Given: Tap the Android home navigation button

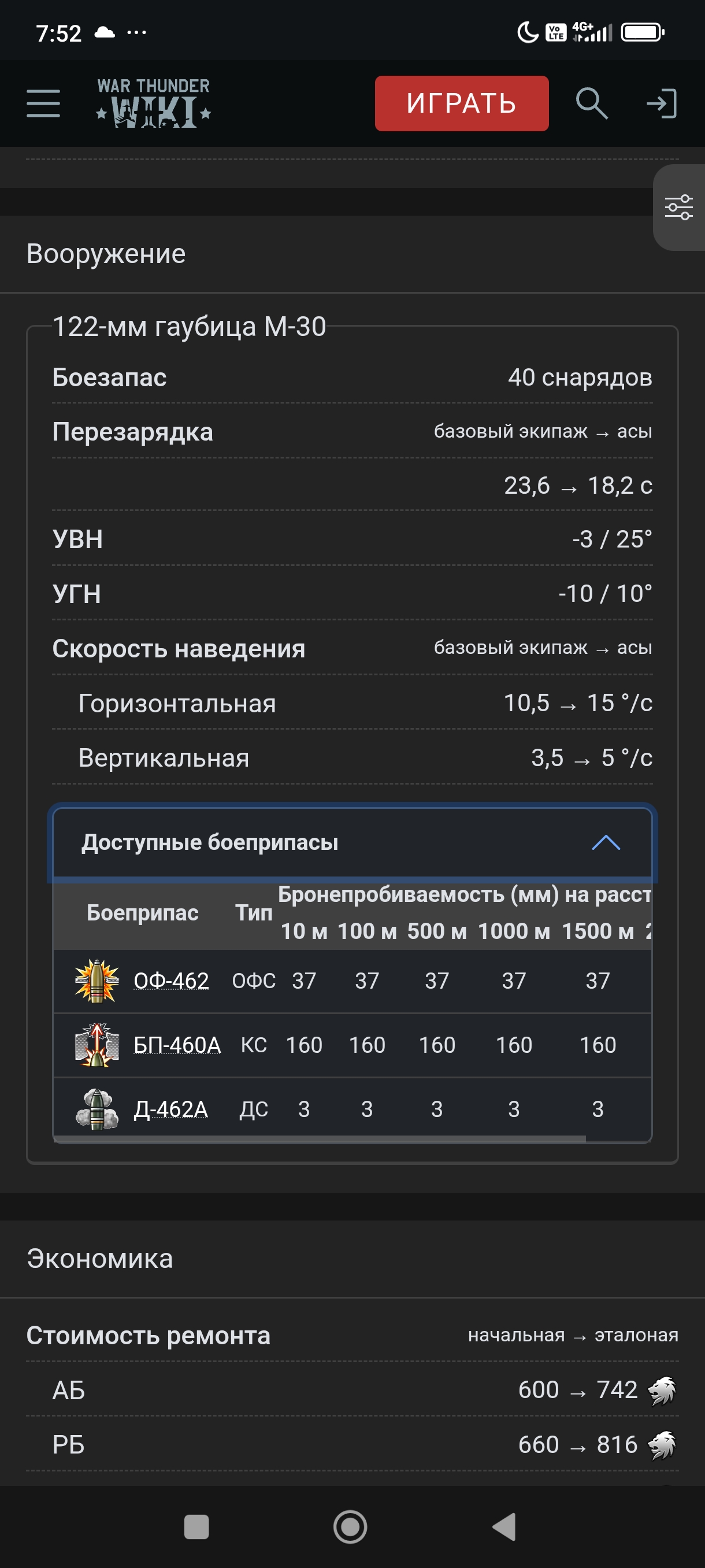Looking at the screenshot, I should tap(350, 1526).
